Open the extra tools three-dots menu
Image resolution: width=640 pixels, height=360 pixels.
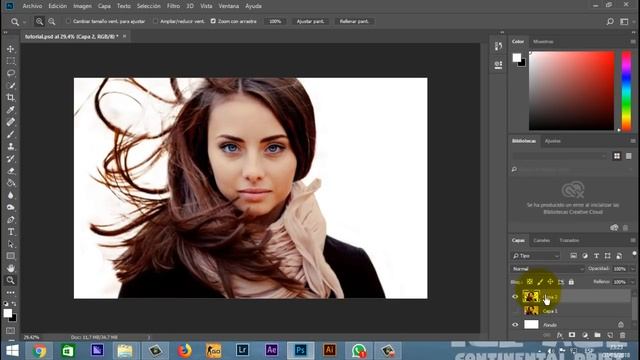pyautogui.click(x=11, y=293)
